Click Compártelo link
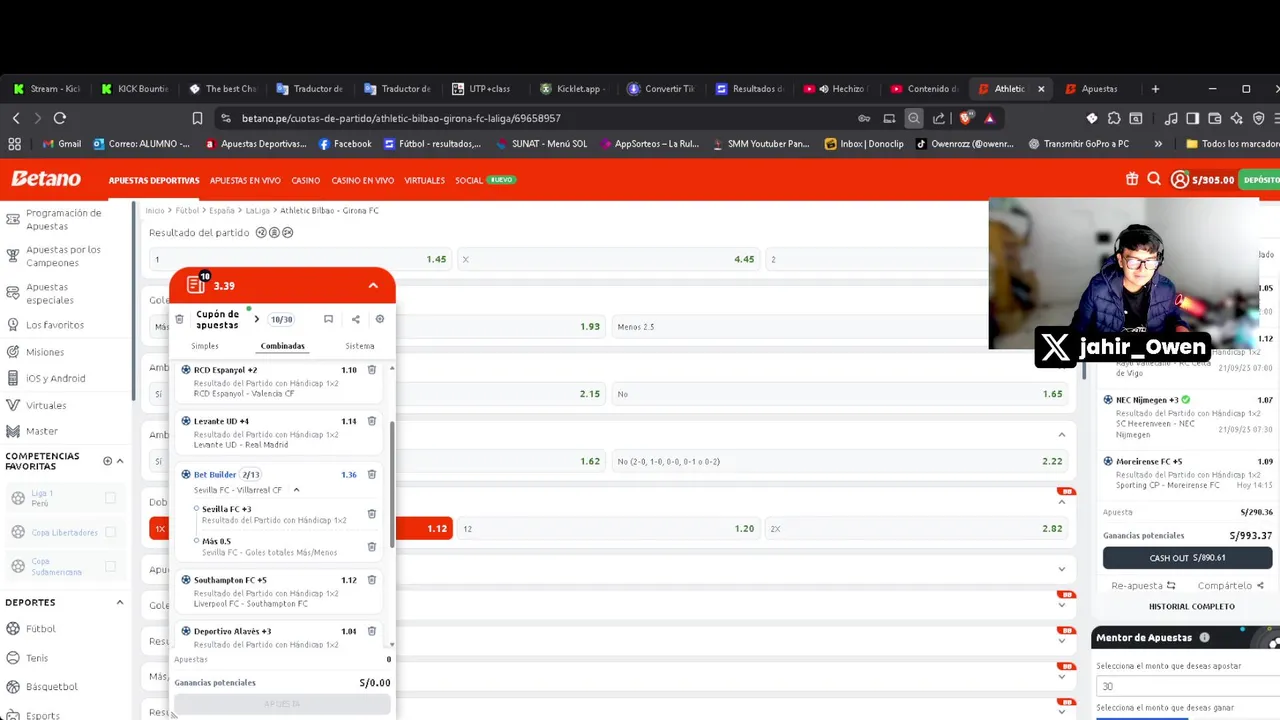 click(x=1231, y=586)
